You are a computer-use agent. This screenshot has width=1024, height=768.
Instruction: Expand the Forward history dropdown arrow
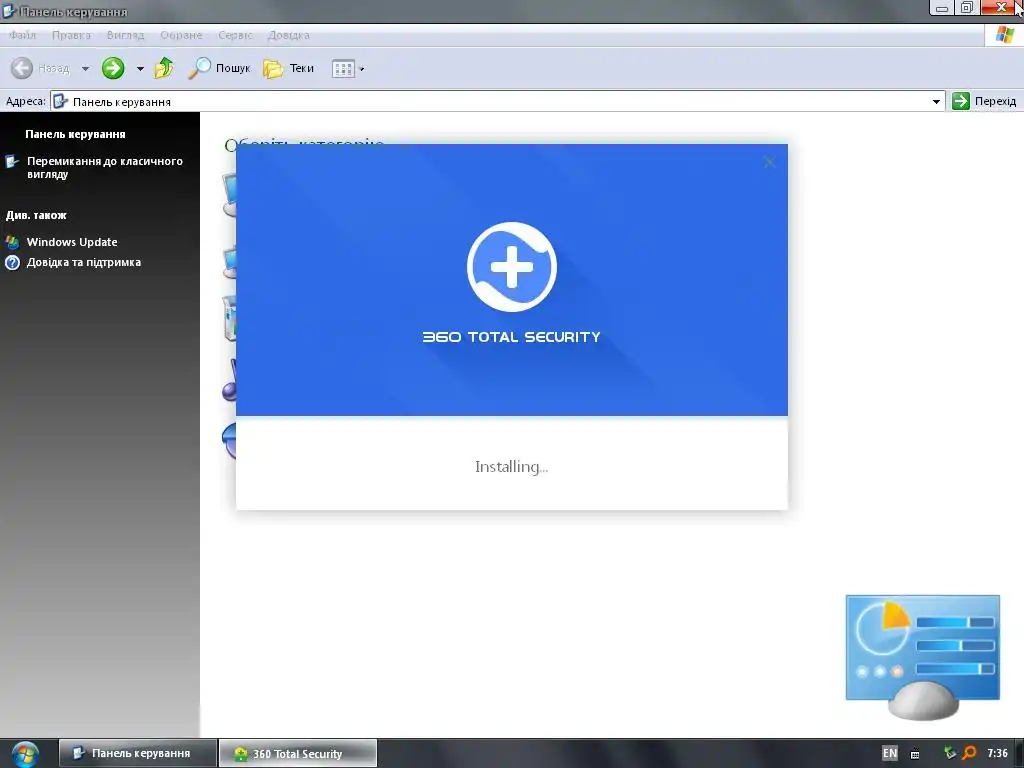(x=140, y=69)
